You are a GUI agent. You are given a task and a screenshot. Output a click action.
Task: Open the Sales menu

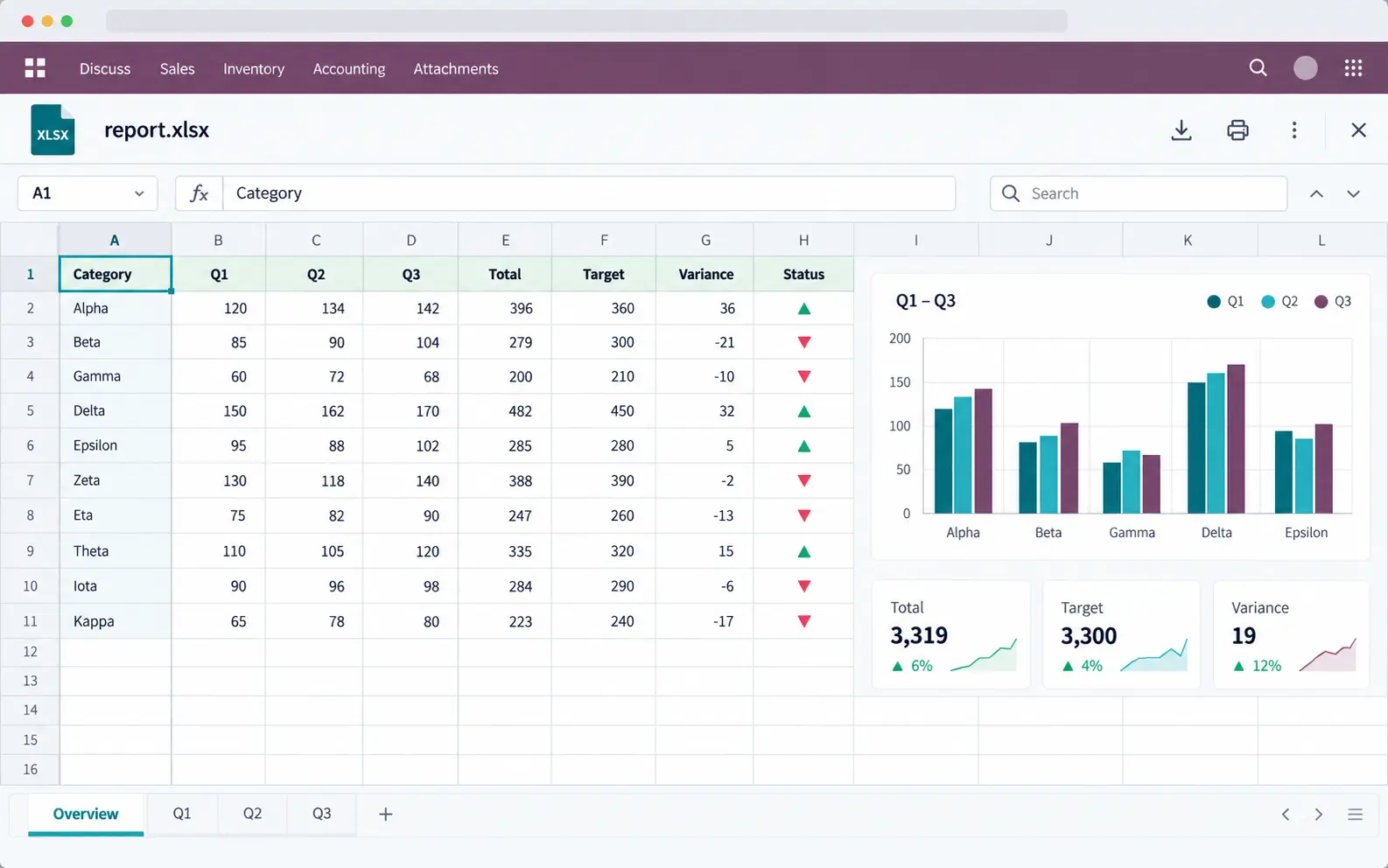pyautogui.click(x=177, y=68)
